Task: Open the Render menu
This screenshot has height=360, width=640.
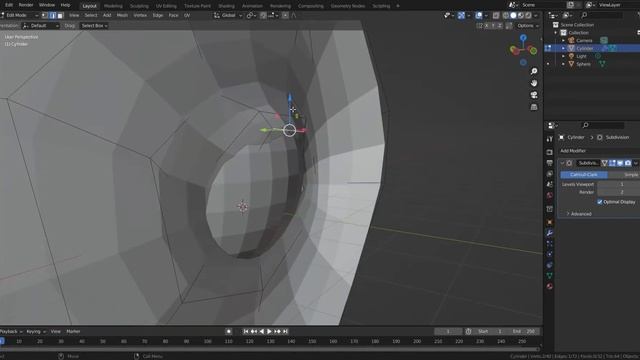Action: [26, 5]
